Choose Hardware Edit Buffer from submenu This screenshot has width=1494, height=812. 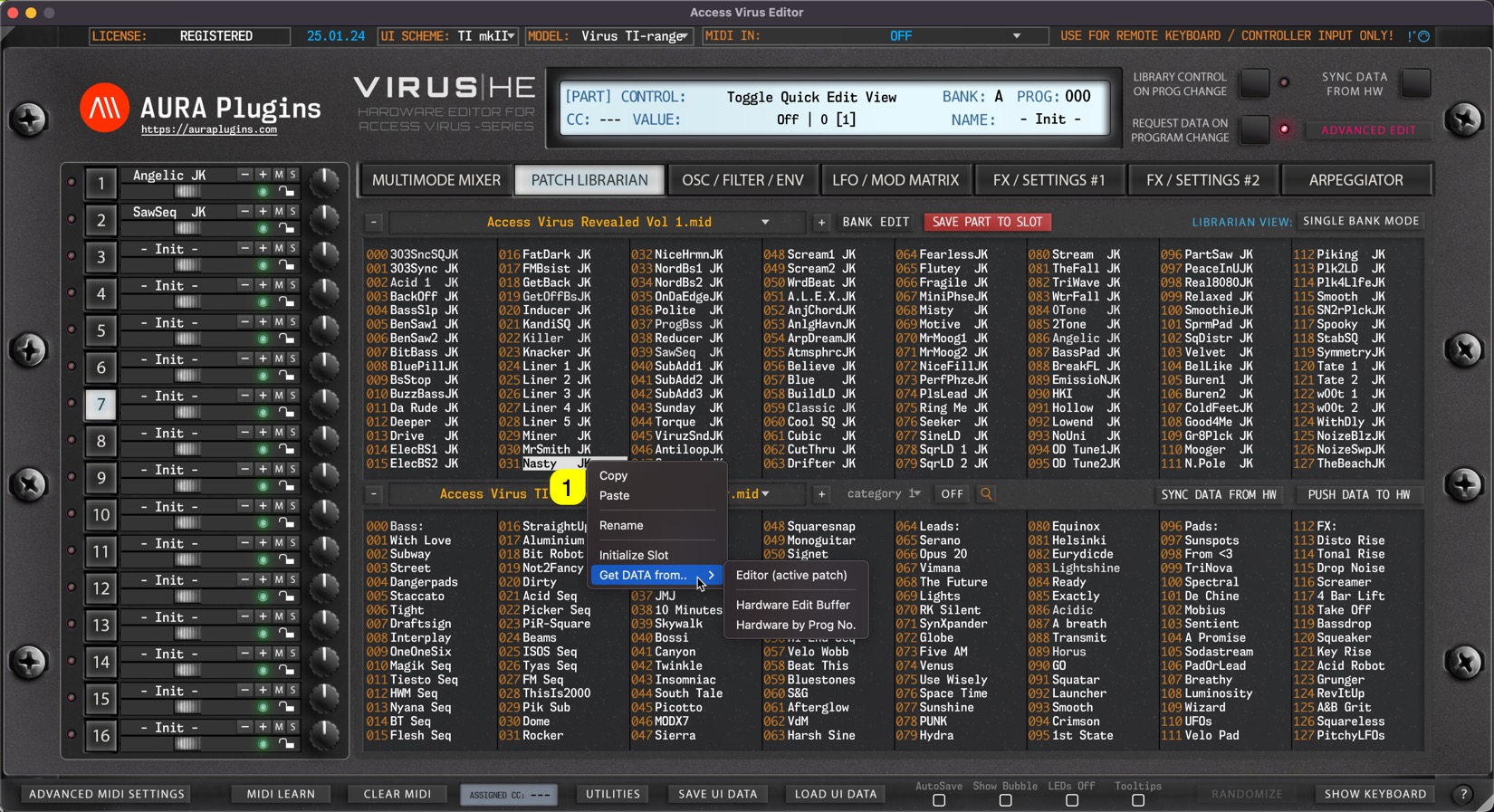click(792, 605)
